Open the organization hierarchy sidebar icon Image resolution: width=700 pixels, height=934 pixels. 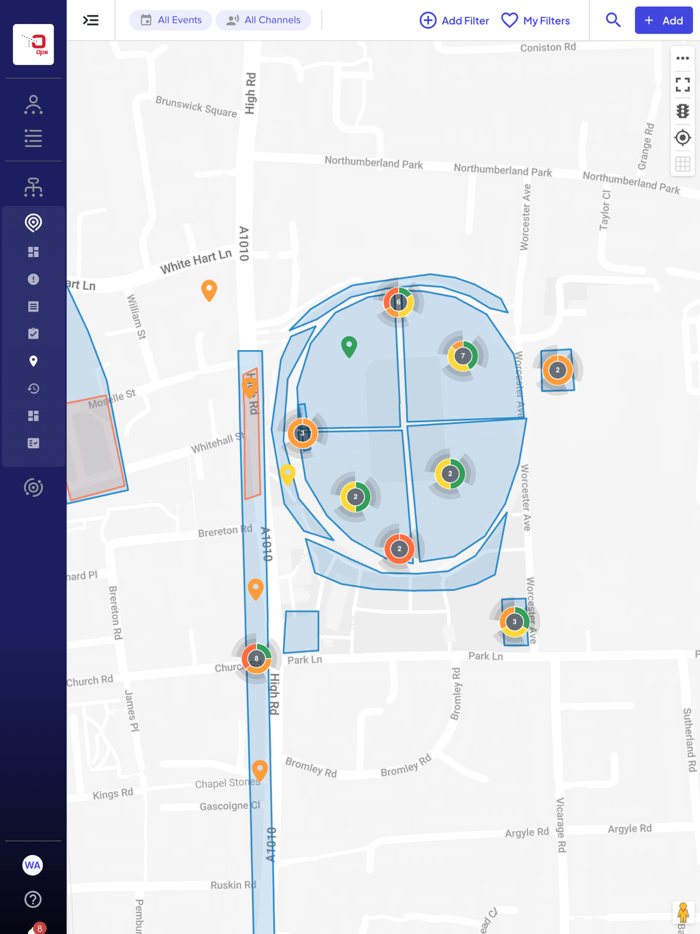33,187
